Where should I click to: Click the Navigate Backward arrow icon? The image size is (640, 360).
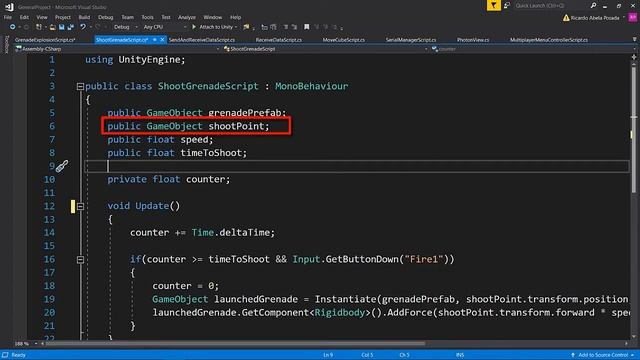pos(12,27)
